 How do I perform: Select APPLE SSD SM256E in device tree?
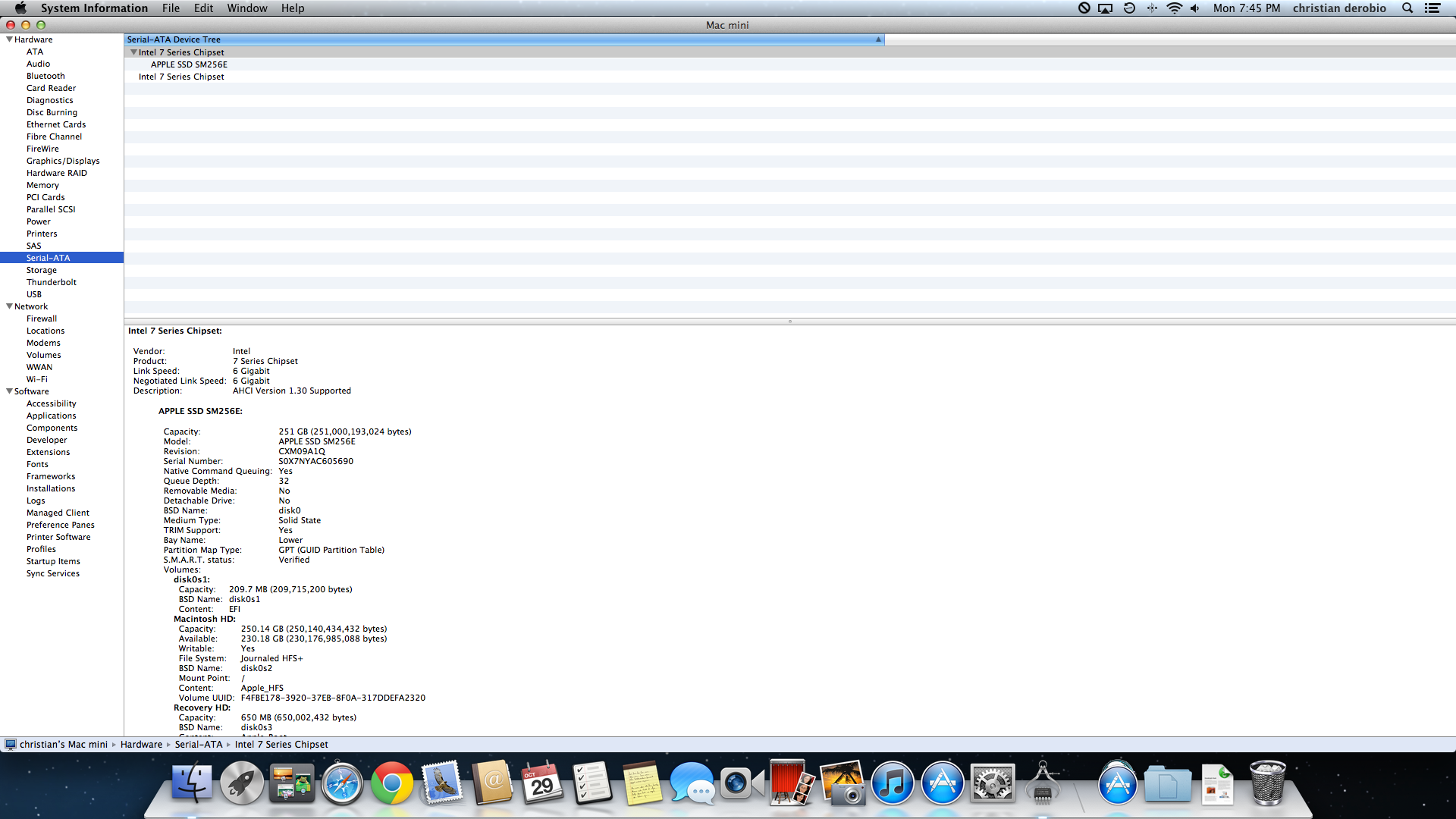[189, 64]
